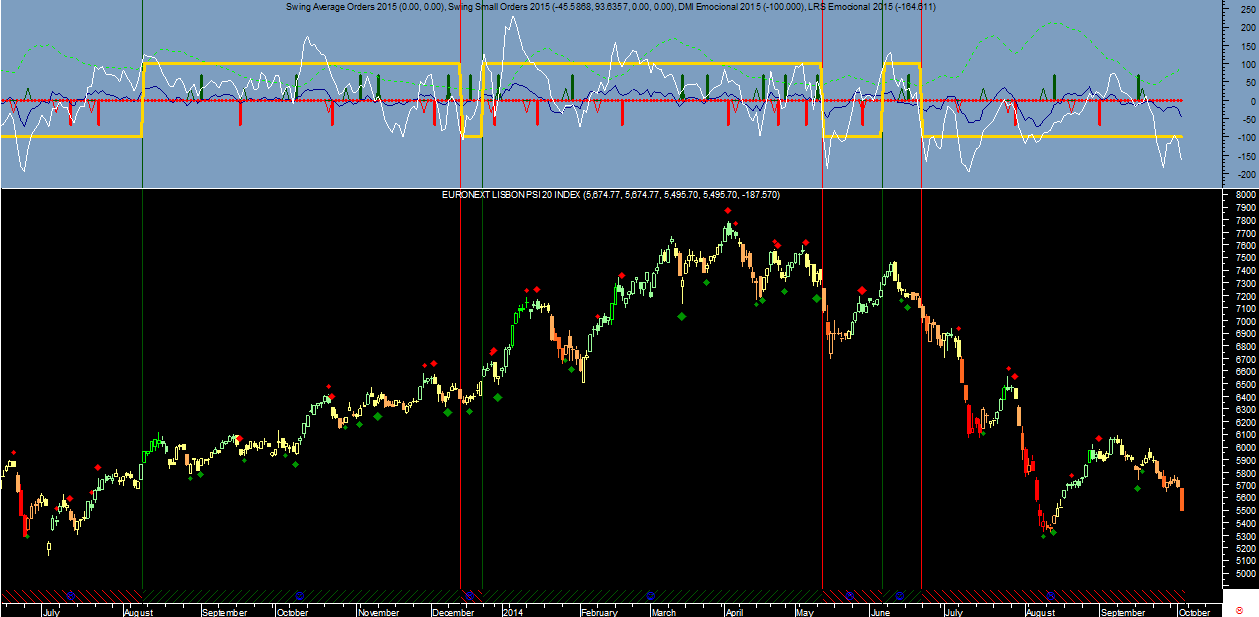The image size is (1259, 617).
Task: Click the April label on the time axis
Action: (734, 611)
